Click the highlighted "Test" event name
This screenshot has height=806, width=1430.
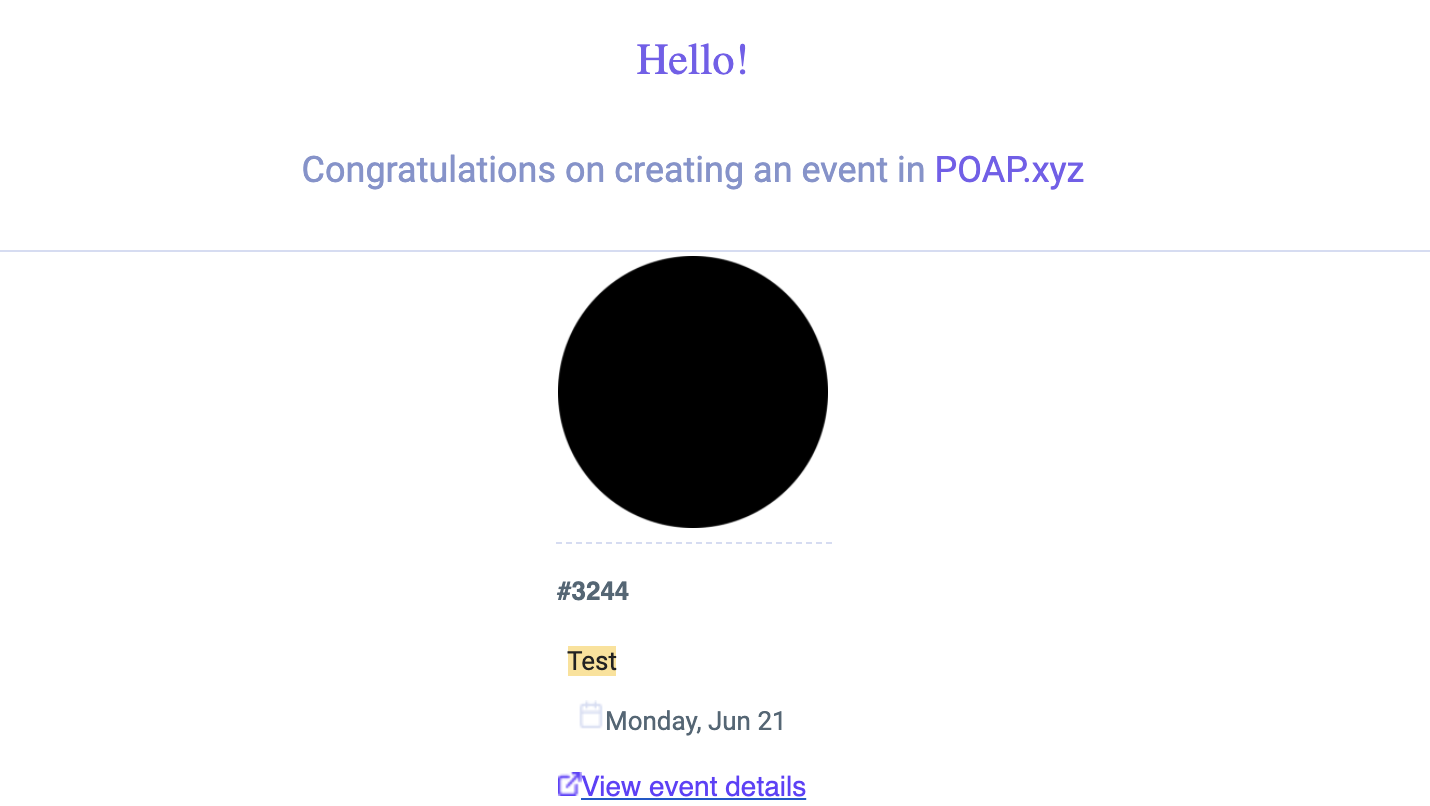[x=592, y=661]
